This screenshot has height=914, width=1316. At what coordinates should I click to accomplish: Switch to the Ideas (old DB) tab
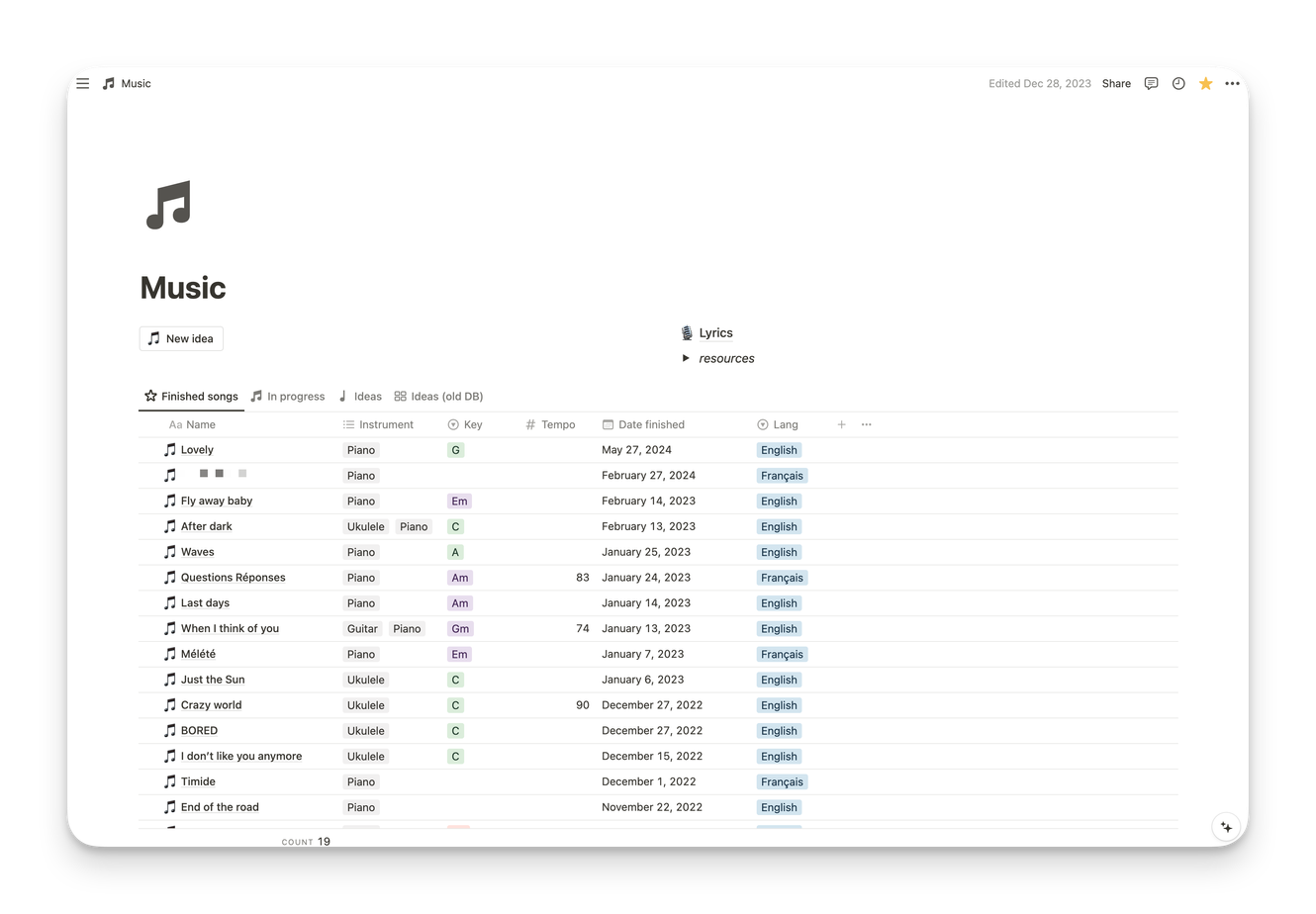click(x=438, y=397)
